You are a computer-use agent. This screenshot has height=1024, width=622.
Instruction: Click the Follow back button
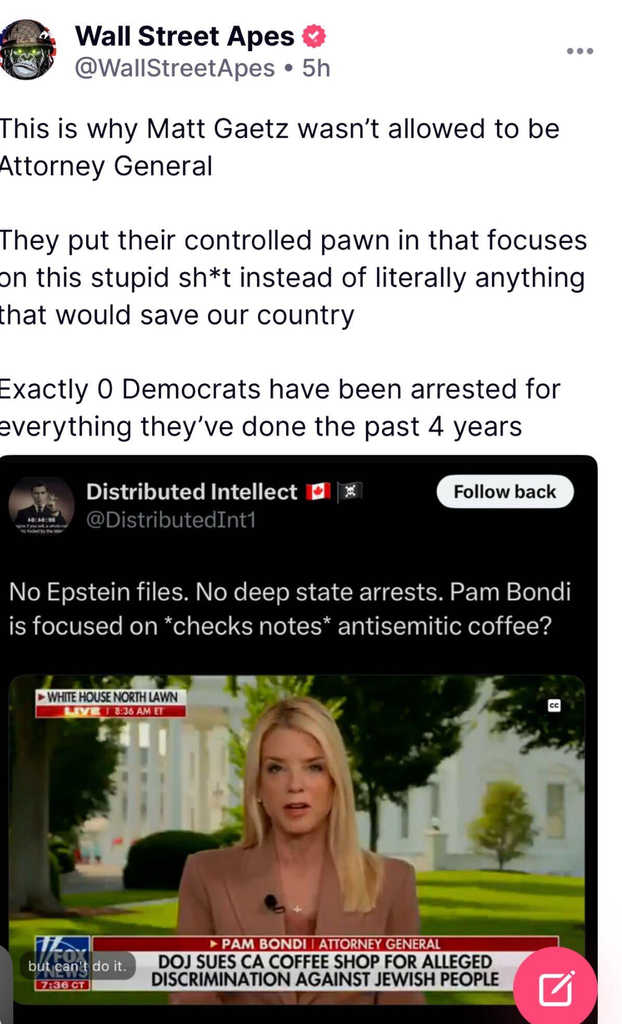[x=504, y=492]
